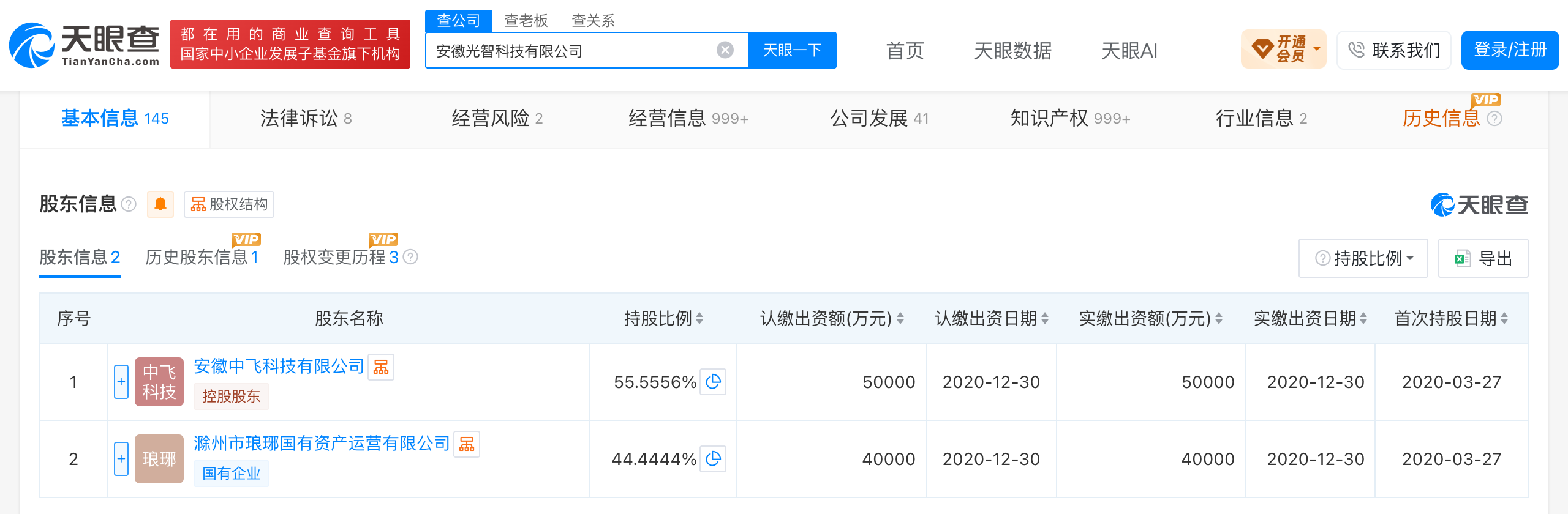Open the 历史信息 VIP tab

tap(1441, 118)
